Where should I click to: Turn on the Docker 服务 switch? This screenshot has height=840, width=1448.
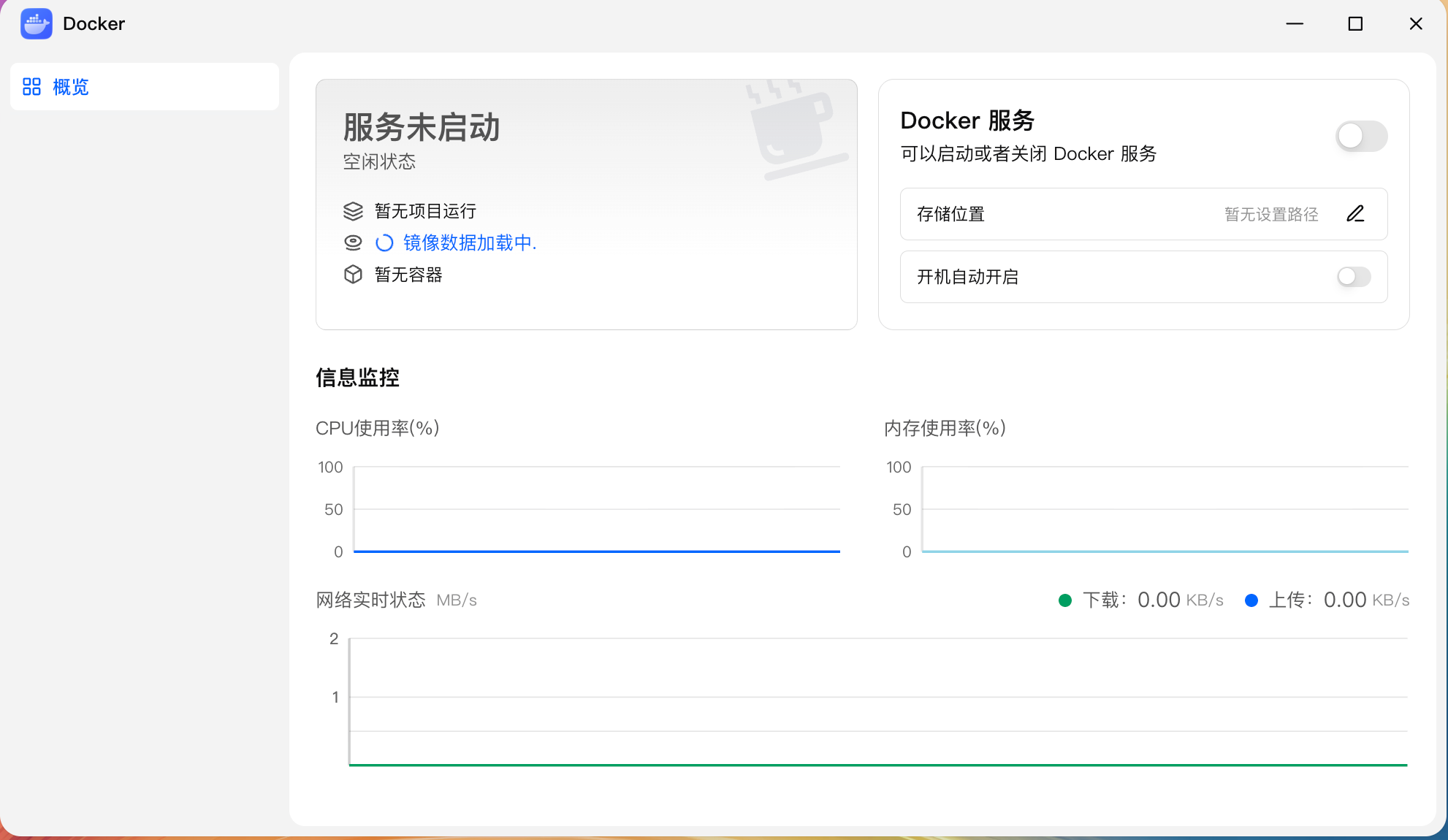[x=1362, y=136]
